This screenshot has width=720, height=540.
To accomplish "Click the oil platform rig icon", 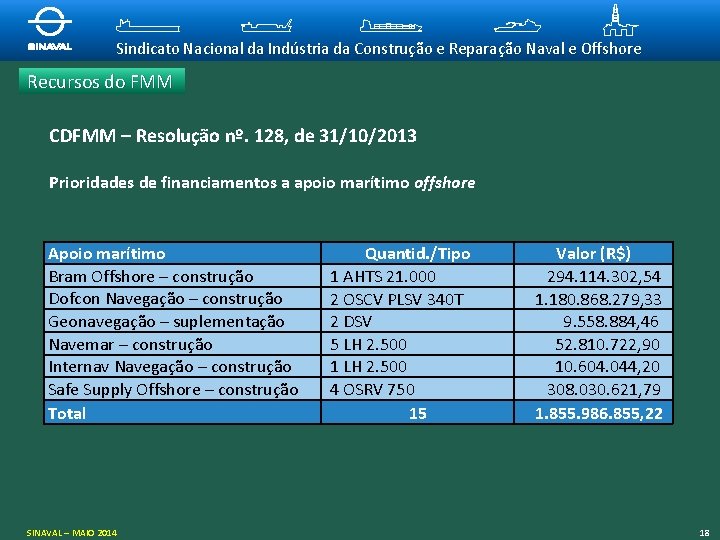I will coord(620,20).
